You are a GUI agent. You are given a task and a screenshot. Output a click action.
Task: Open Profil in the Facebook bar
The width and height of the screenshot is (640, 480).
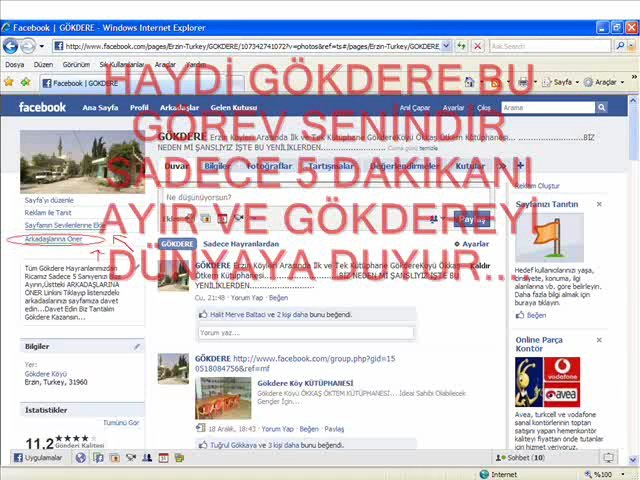(139, 108)
